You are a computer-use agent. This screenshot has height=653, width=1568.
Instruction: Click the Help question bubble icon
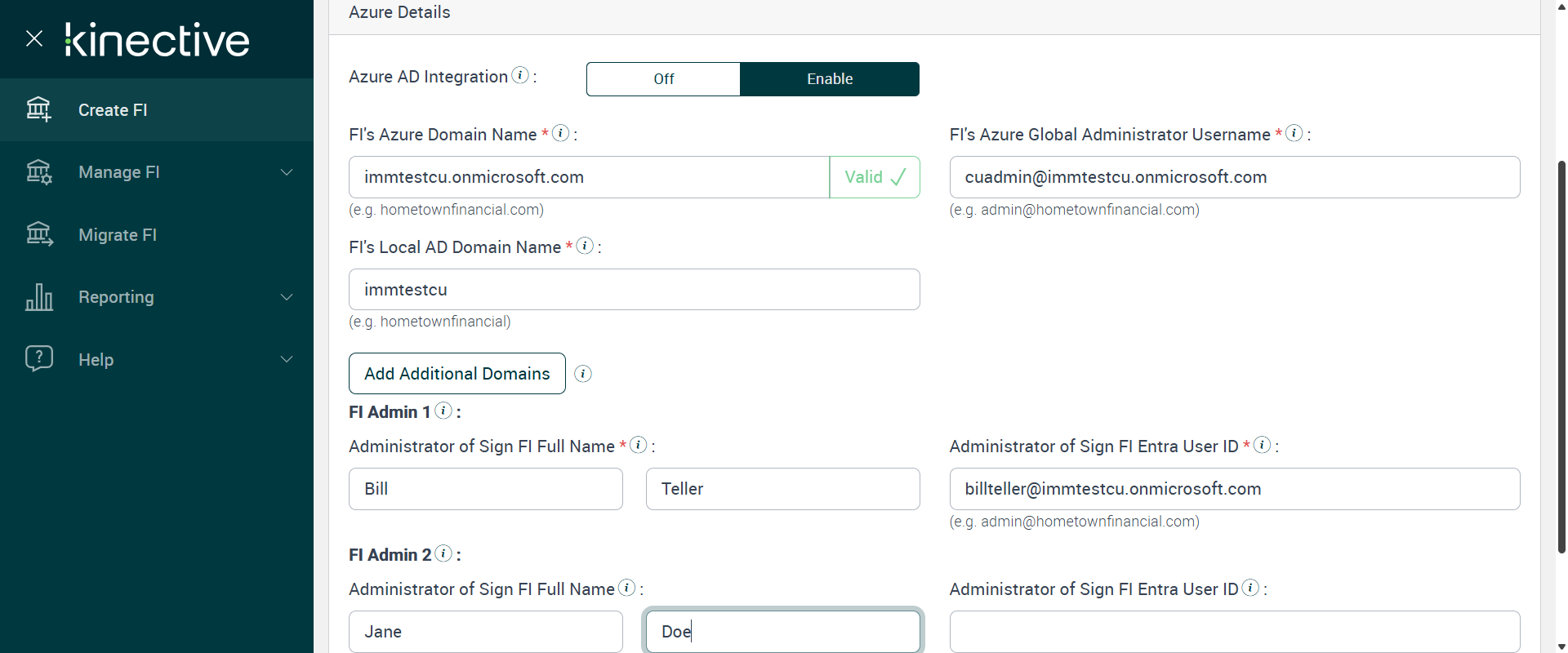click(38, 358)
